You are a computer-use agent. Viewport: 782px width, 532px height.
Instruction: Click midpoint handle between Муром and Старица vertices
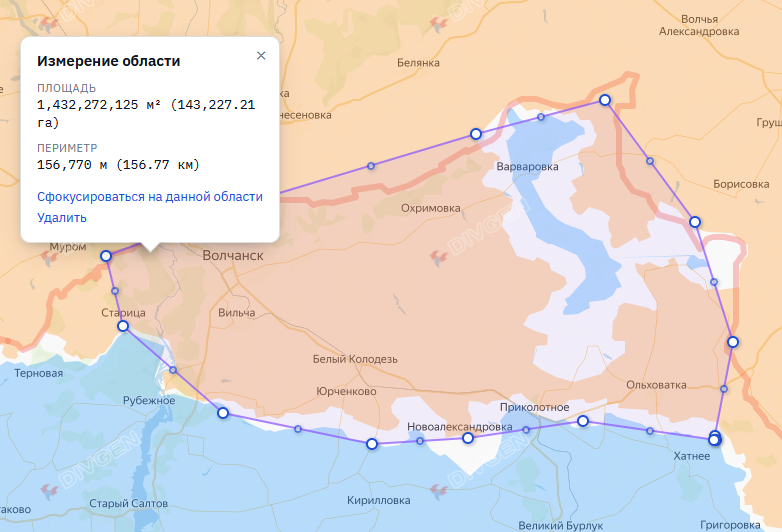(x=115, y=291)
